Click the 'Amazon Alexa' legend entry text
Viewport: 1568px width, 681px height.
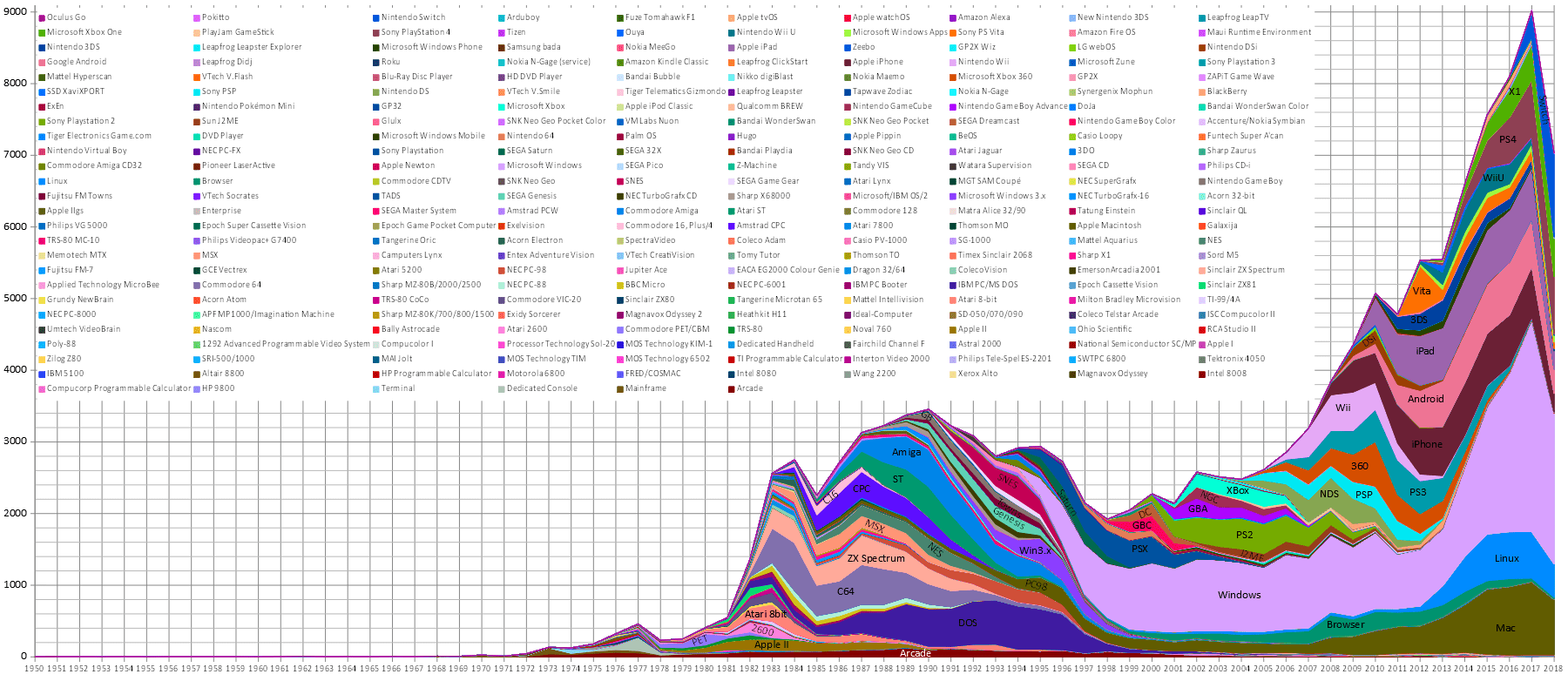(984, 17)
